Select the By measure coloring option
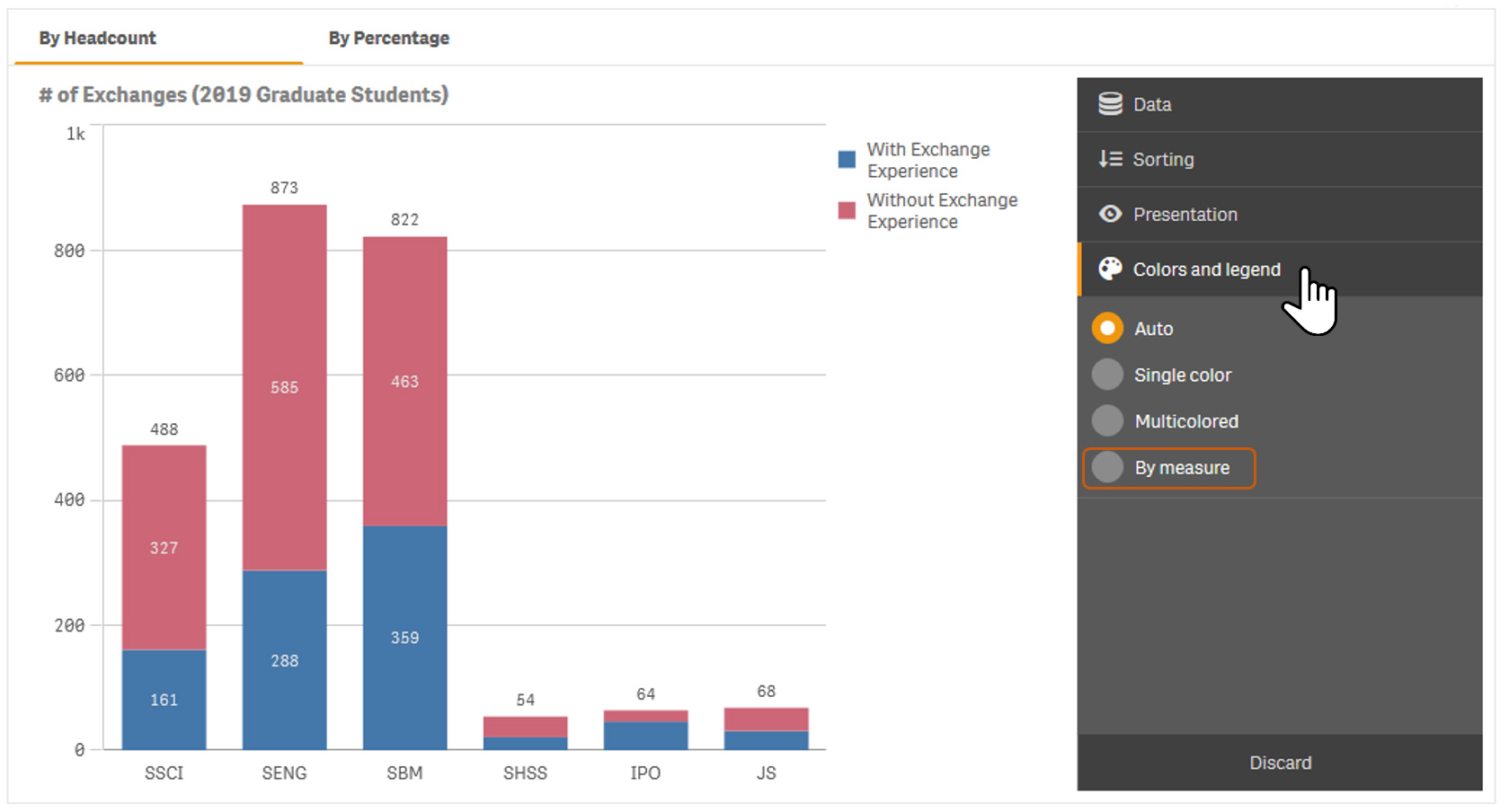 (x=1107, y=467)
